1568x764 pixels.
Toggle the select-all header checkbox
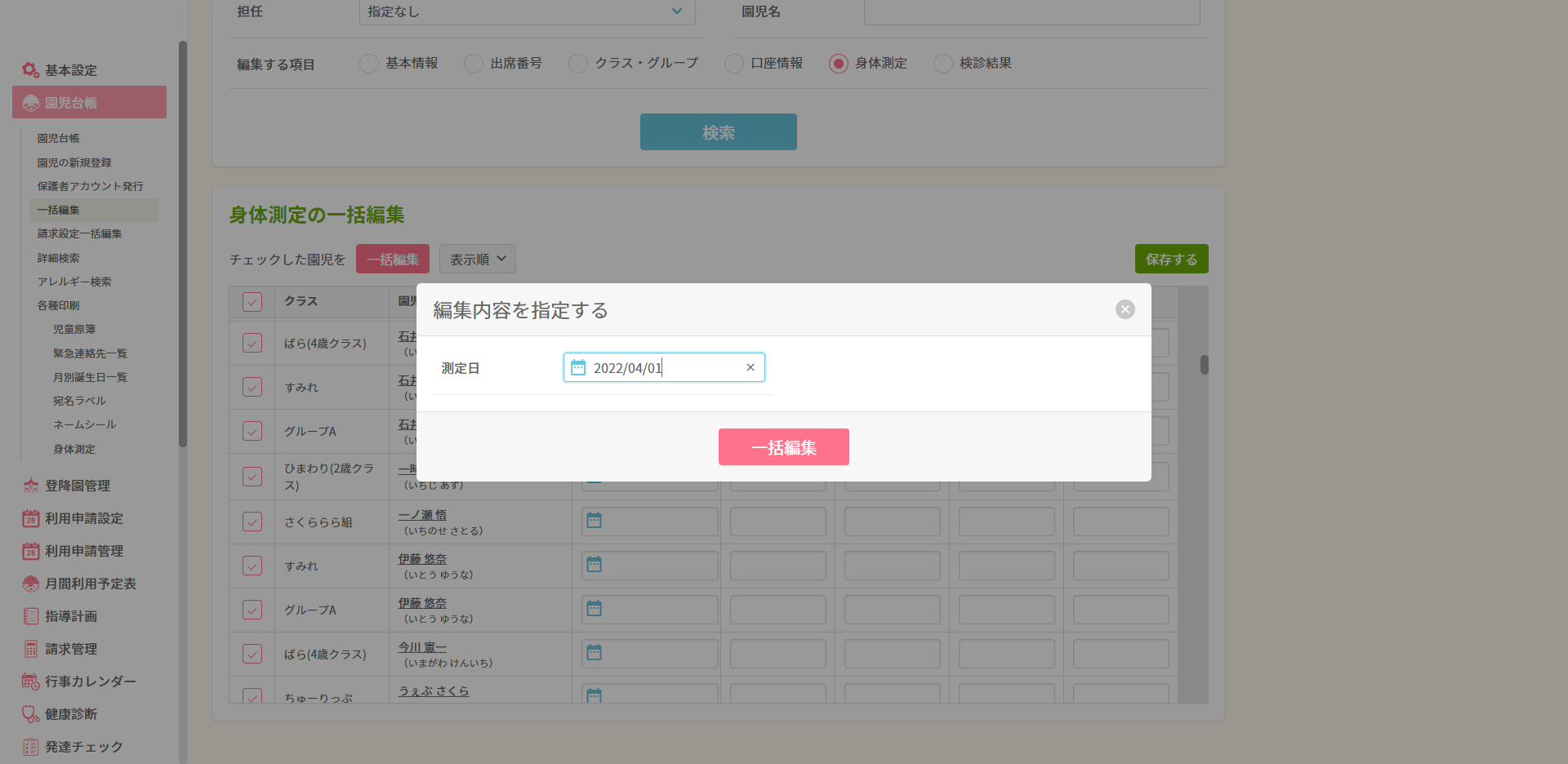[252, 302]
